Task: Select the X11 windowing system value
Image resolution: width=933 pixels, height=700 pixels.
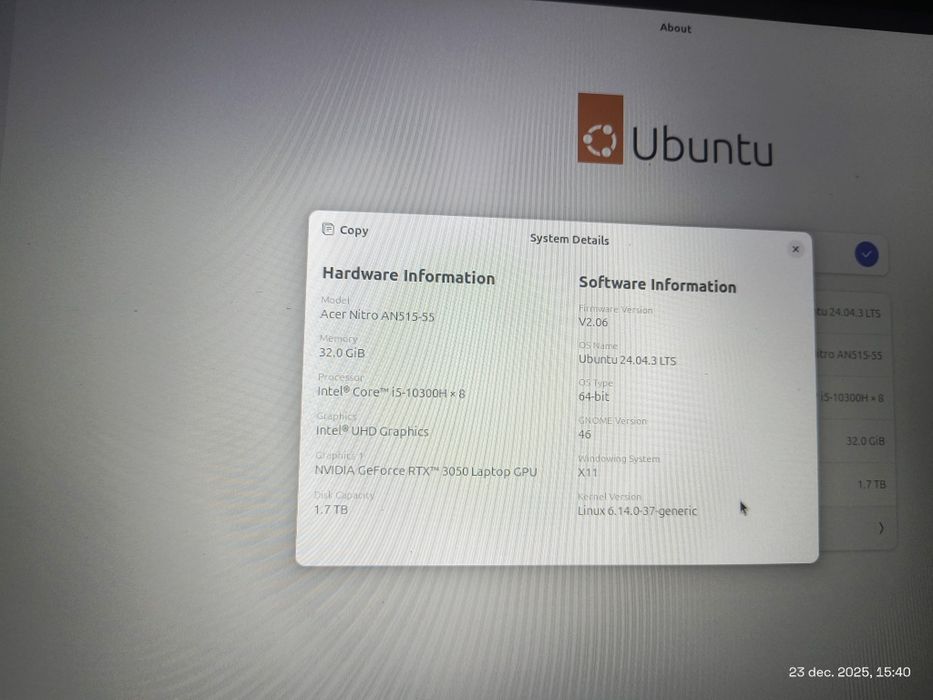Action: [587, 473]
